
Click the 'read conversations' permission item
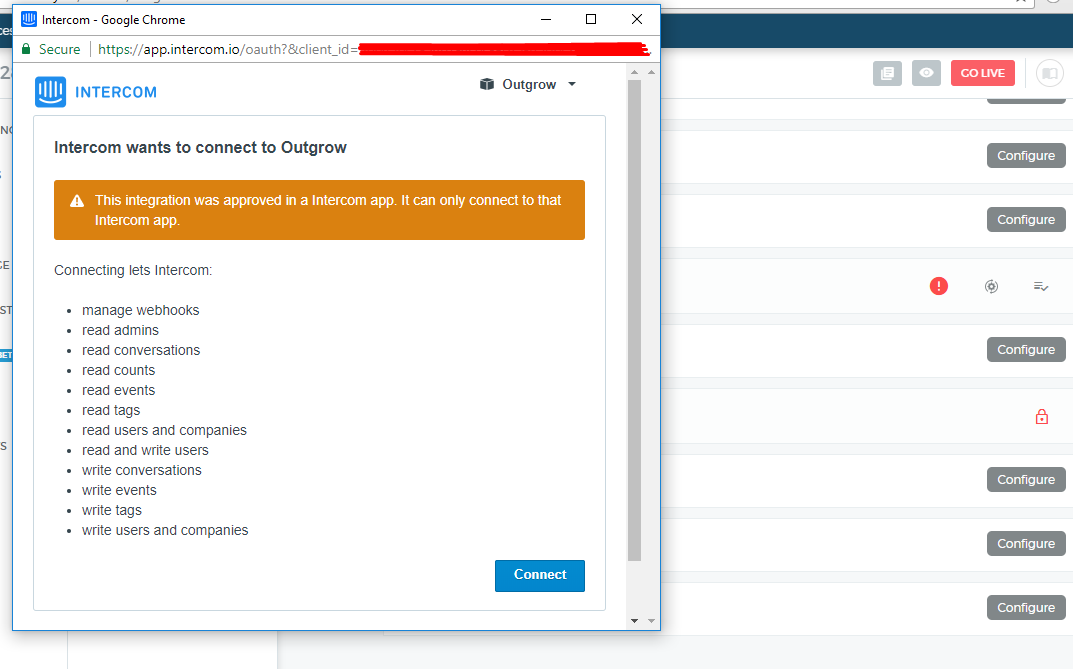click(x=141, y=350)
